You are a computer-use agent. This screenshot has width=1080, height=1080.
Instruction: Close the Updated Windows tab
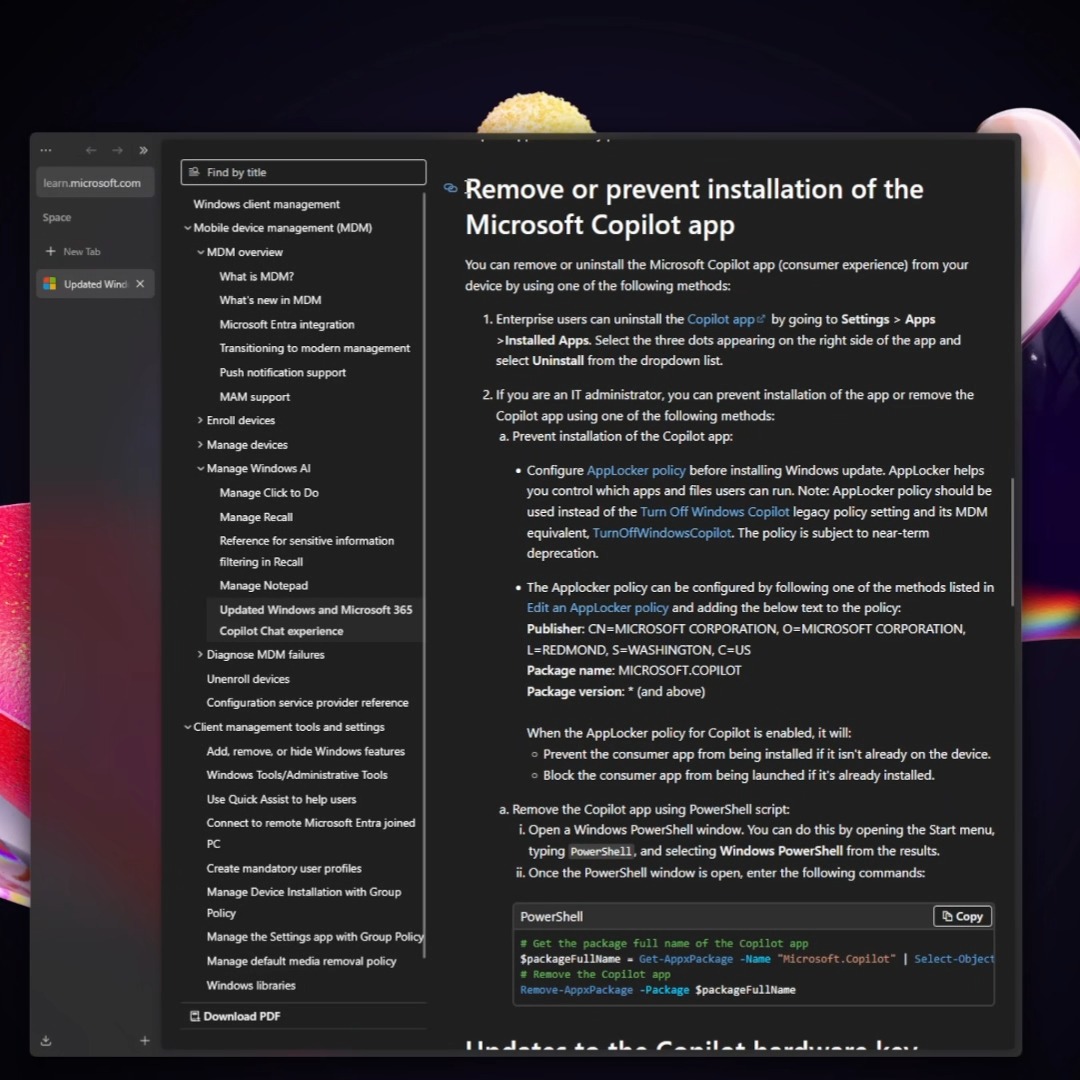pyautogui.click(x=140, y=284)
